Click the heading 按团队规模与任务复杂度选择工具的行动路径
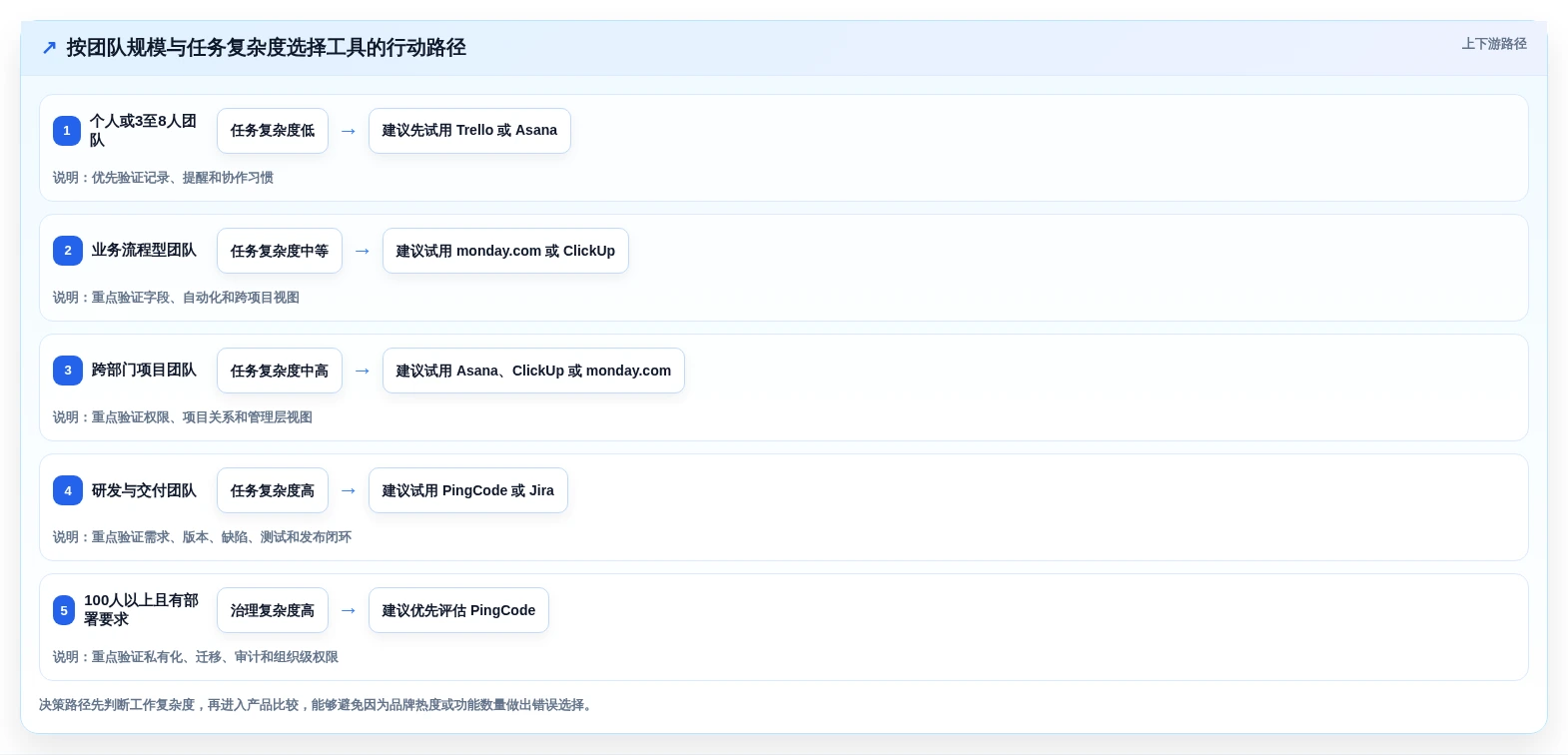 click(x=267, y=48)
